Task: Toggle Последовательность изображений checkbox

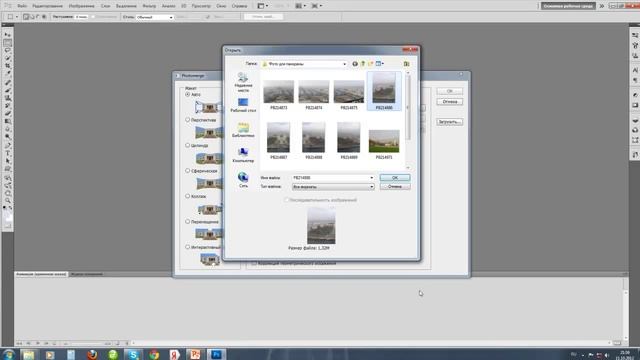Action: click(287, 200)
